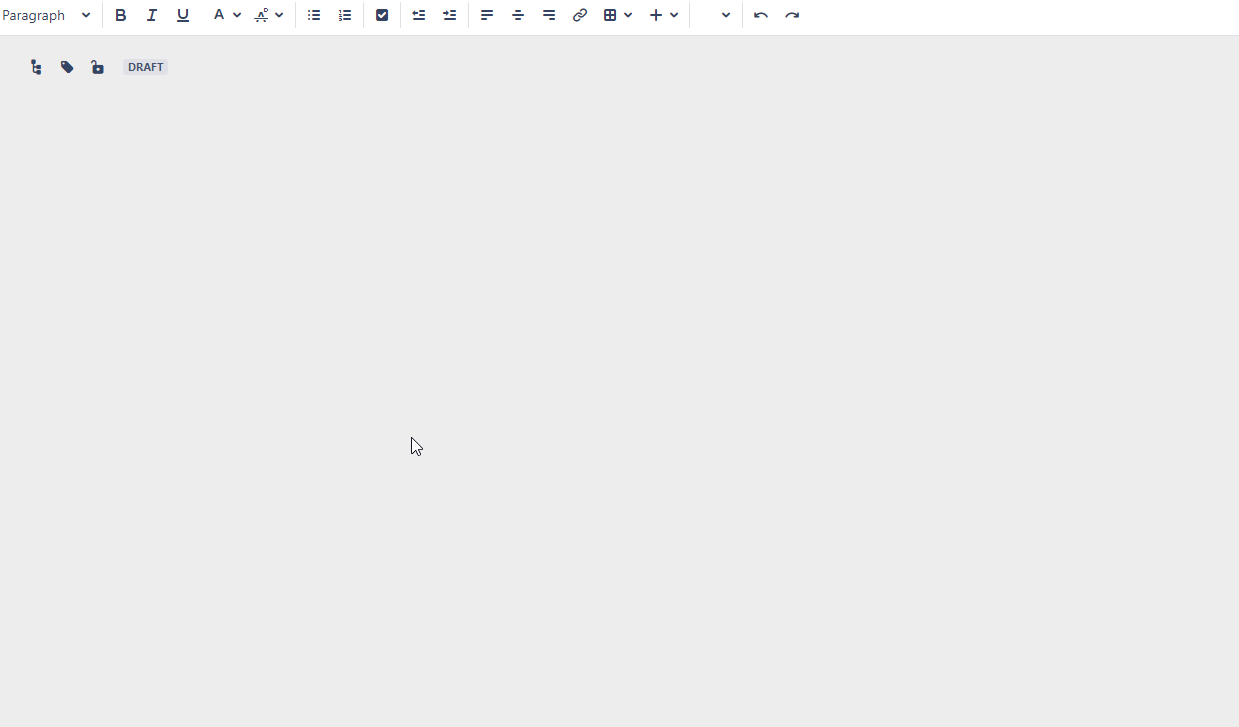Toggle underline formatting
This screenshot has width=1239, height=727.
183,15
